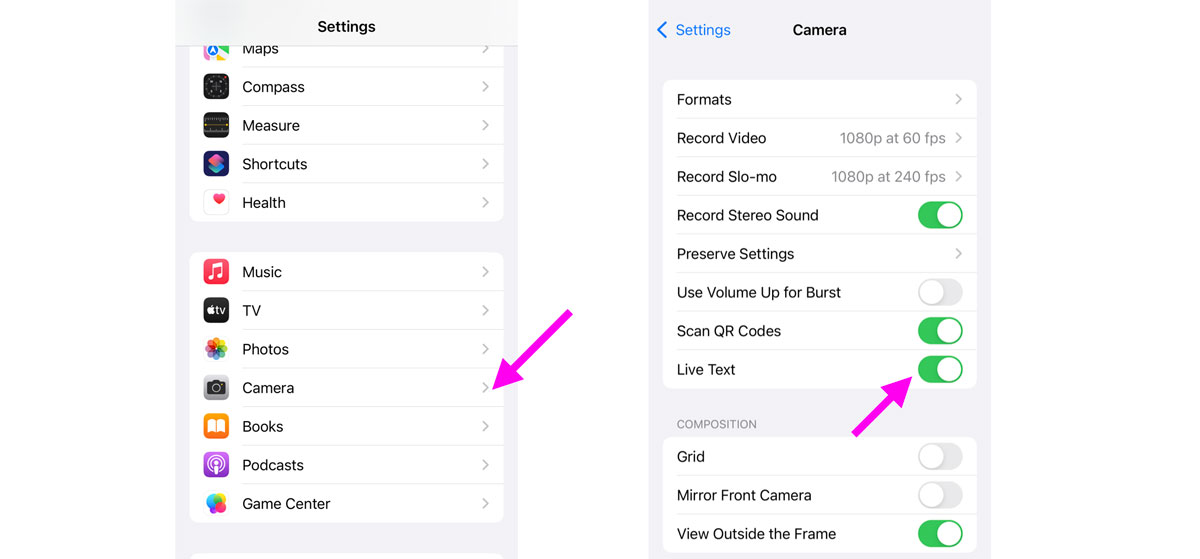Tap the Health heart icon
The height and width of the screenshot is (559, 1200).
click(x=216, y=202)
